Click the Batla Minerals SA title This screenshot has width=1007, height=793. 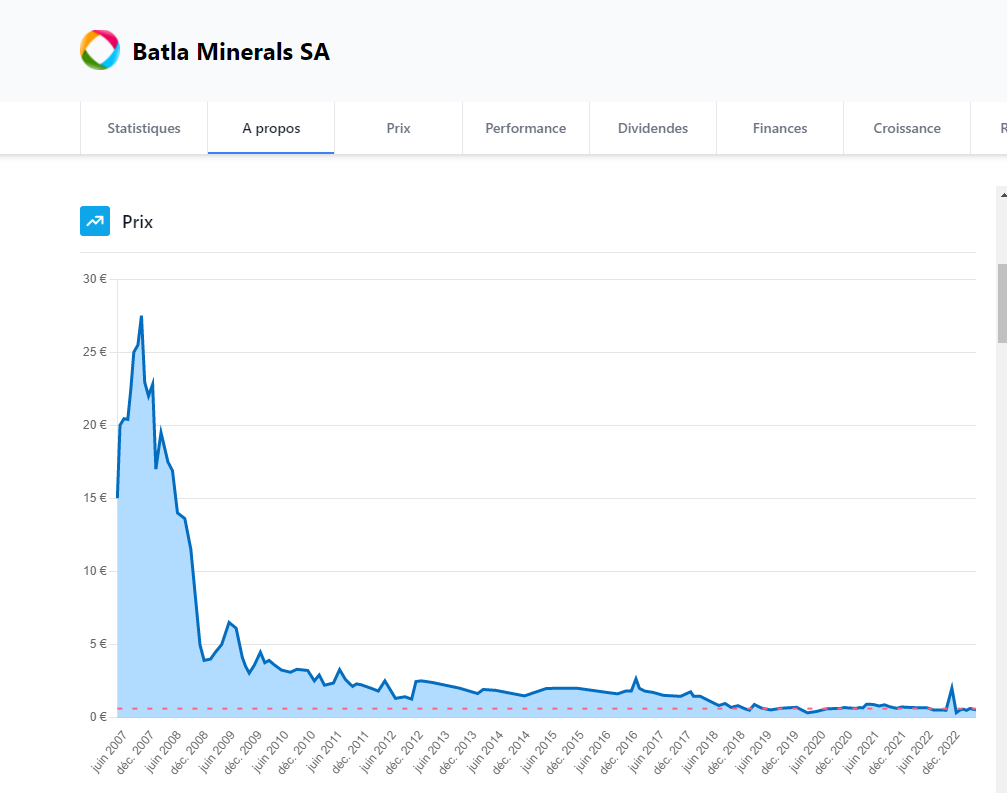[x=231, y=51]
